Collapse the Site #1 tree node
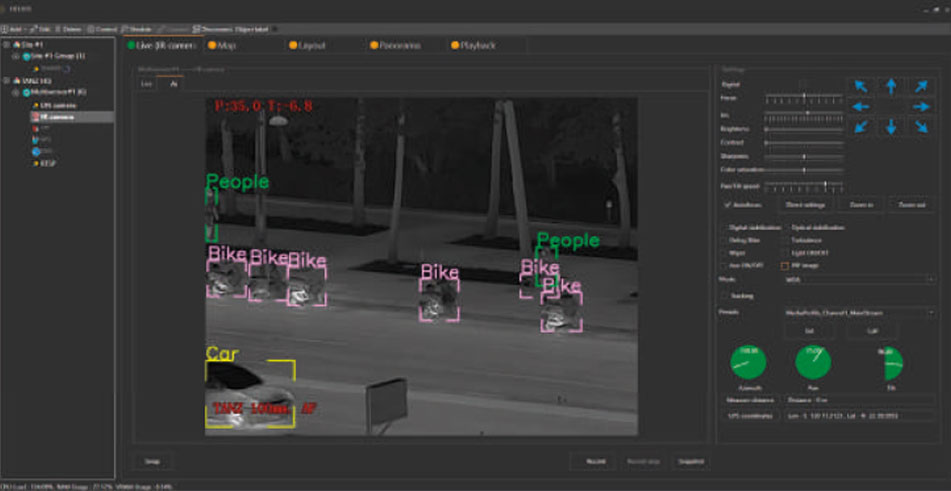 pos(6,45)
